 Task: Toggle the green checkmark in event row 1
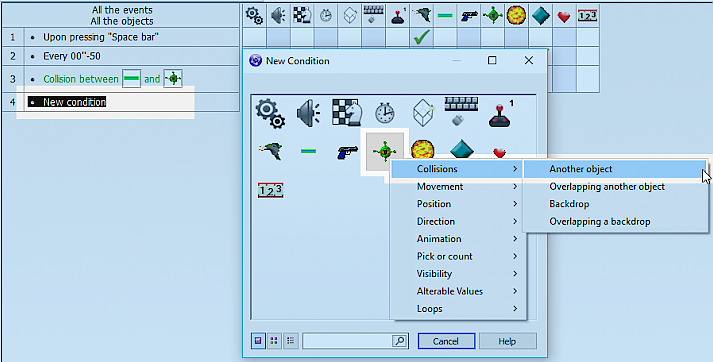click(422, 37)
